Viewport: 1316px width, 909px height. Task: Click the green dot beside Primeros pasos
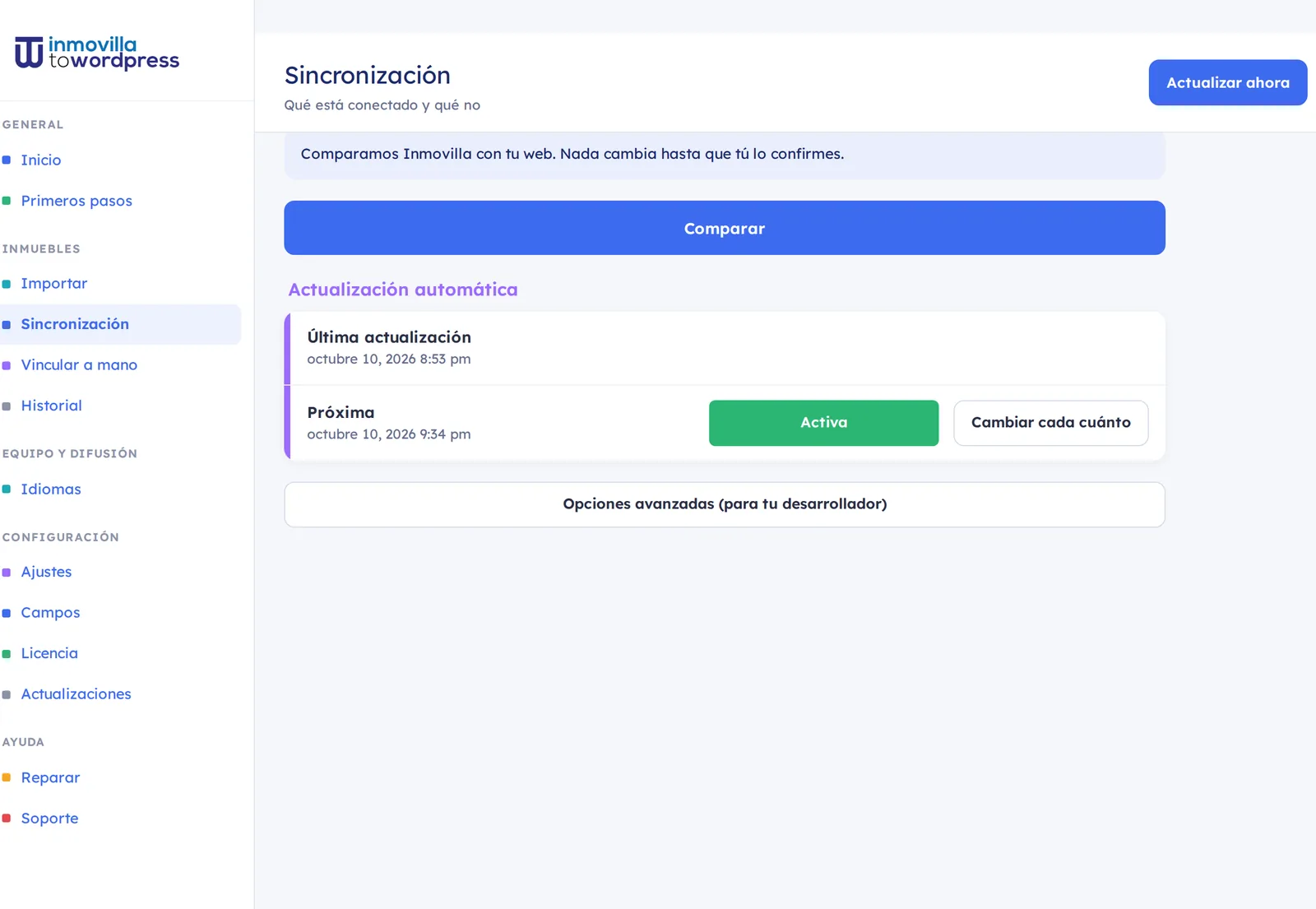(7, 202)
